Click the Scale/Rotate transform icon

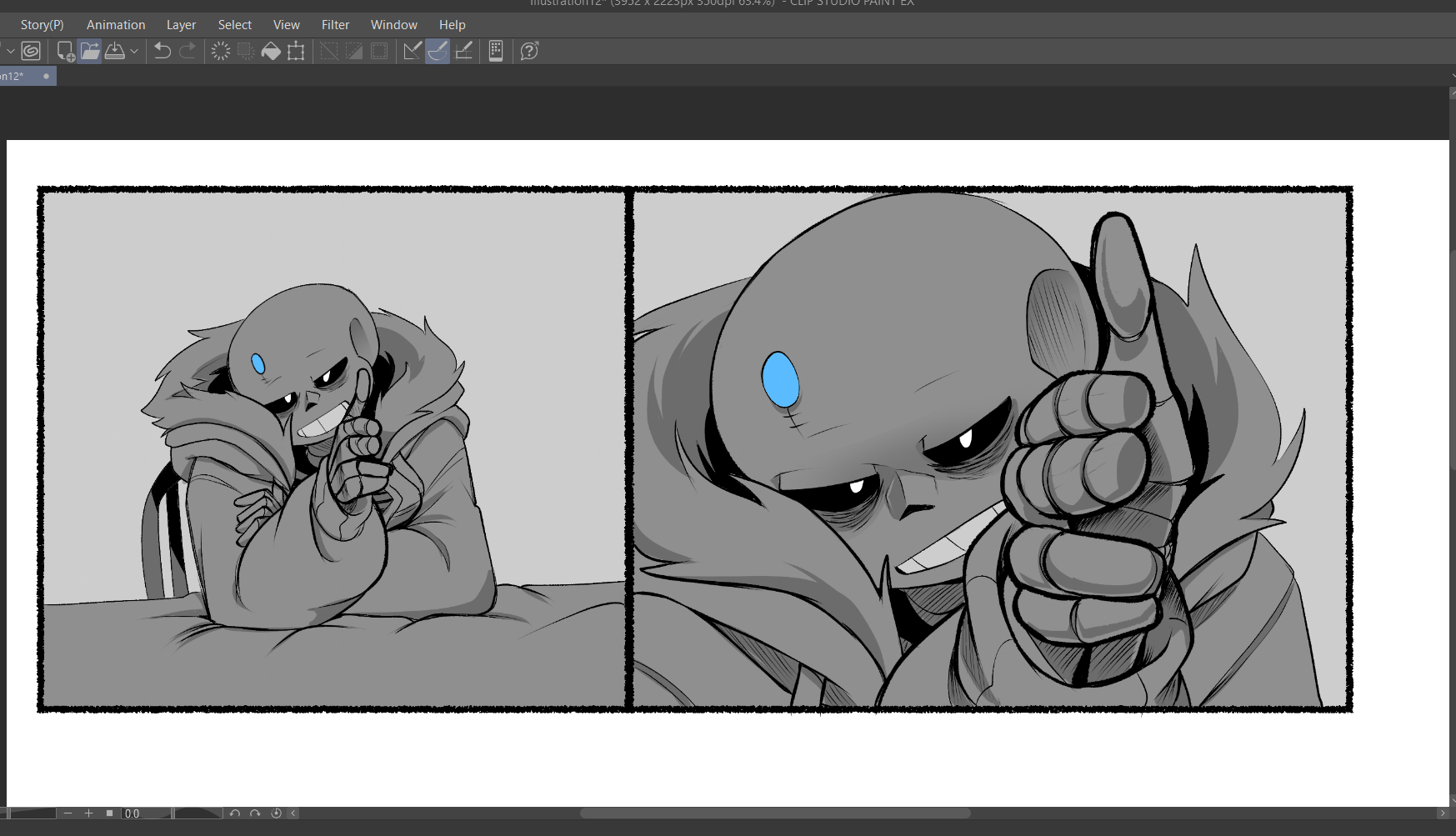(x=296, y=52)
